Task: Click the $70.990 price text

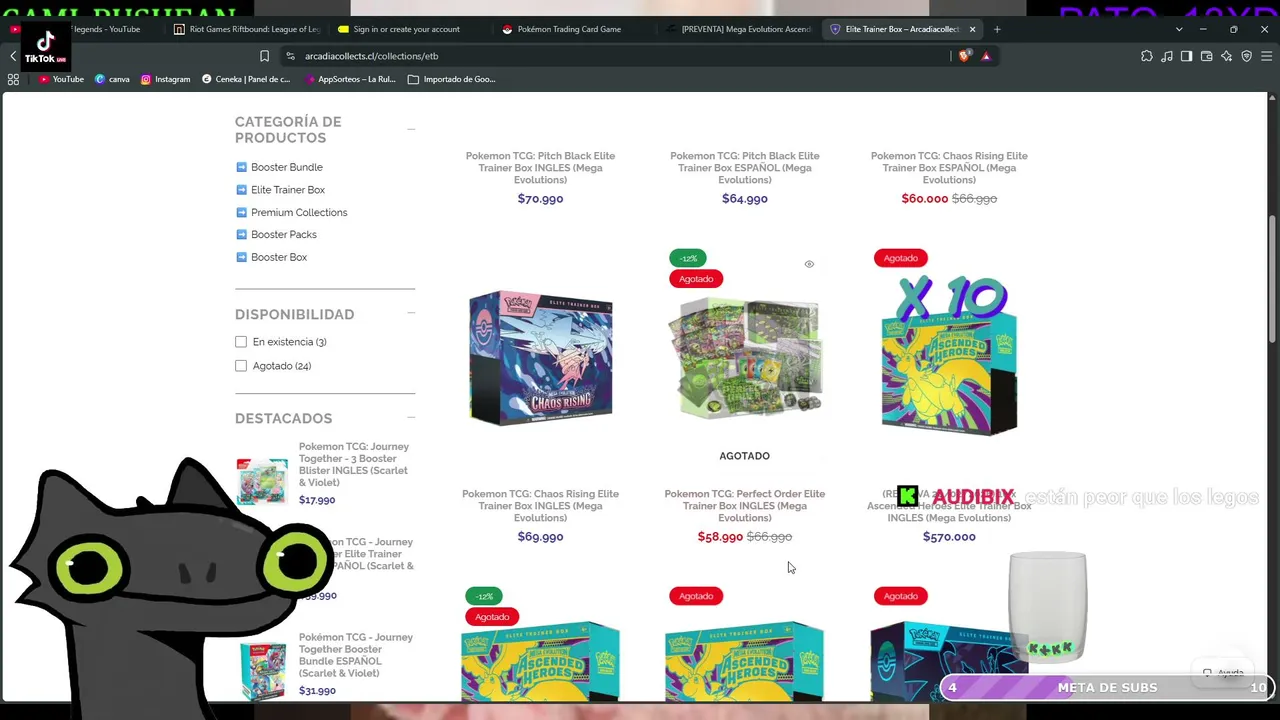Action: tap(540, 199)
